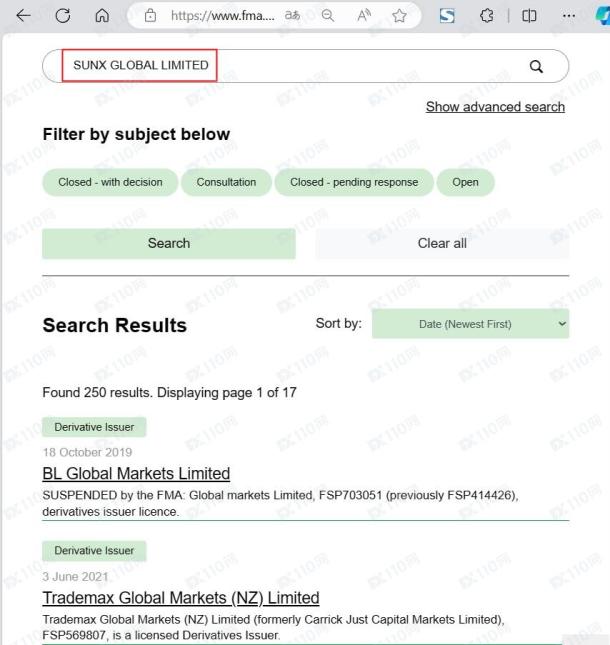Click the magnifier search icon in search box
The width and height of the screenshot is (610, 645).
tap(536, 66)
